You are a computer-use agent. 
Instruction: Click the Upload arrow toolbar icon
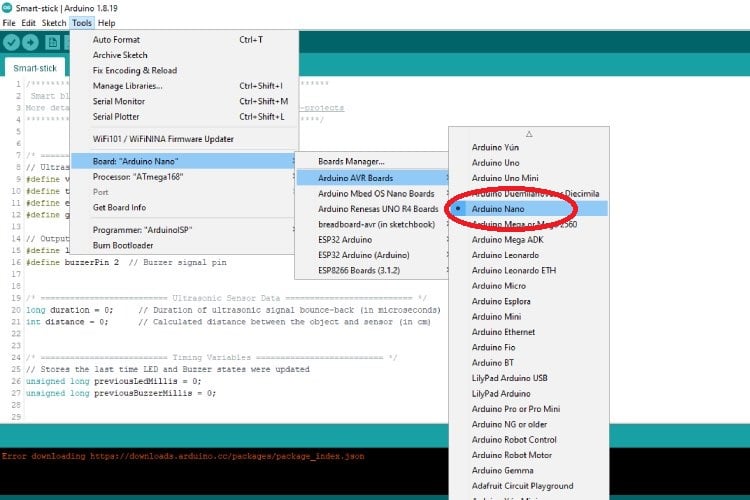pos(31,42)
